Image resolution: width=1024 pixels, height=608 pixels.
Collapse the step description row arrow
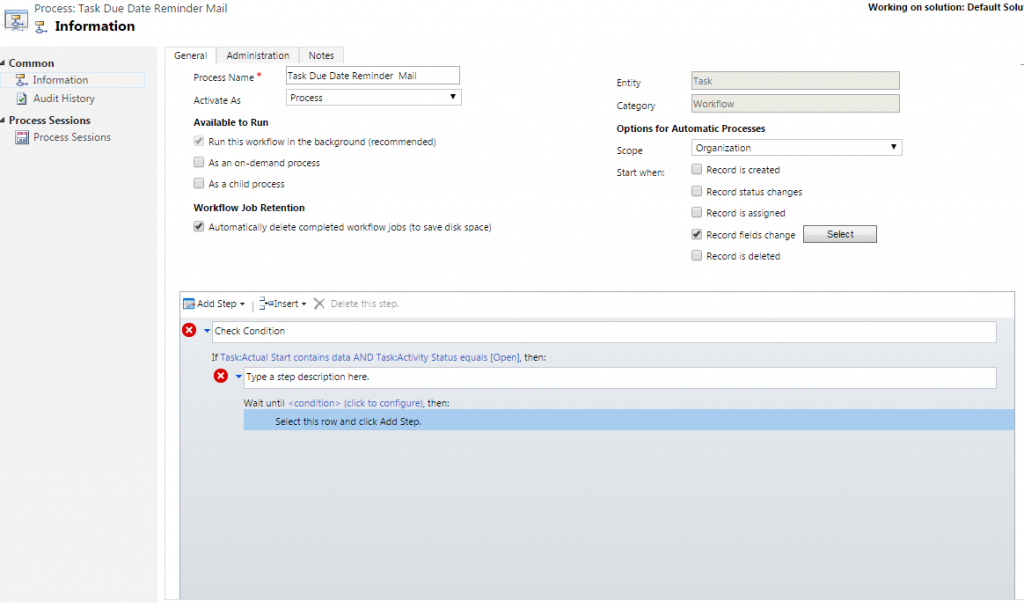click(x=238, y=377)
